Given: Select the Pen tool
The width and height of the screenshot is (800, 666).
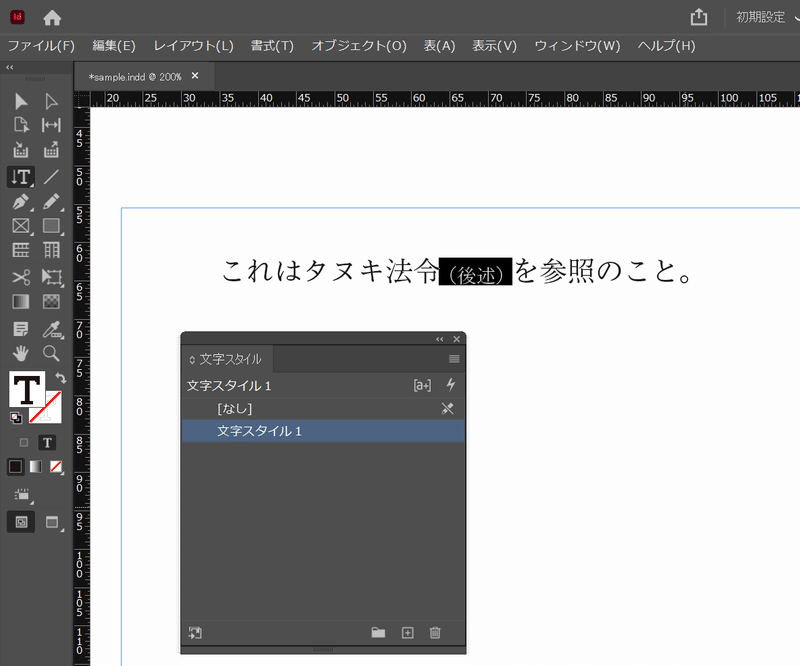Looking at the screenshot, I should (20, 202).
